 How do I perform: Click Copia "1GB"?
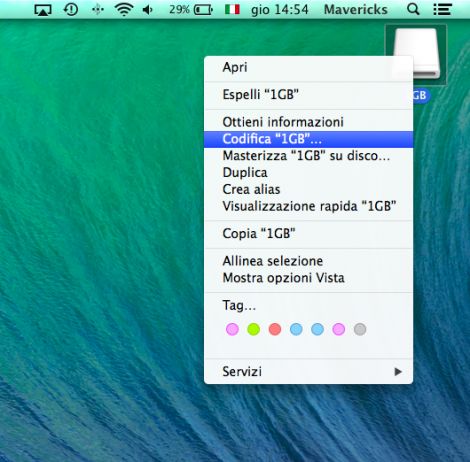tap(308, 234)
